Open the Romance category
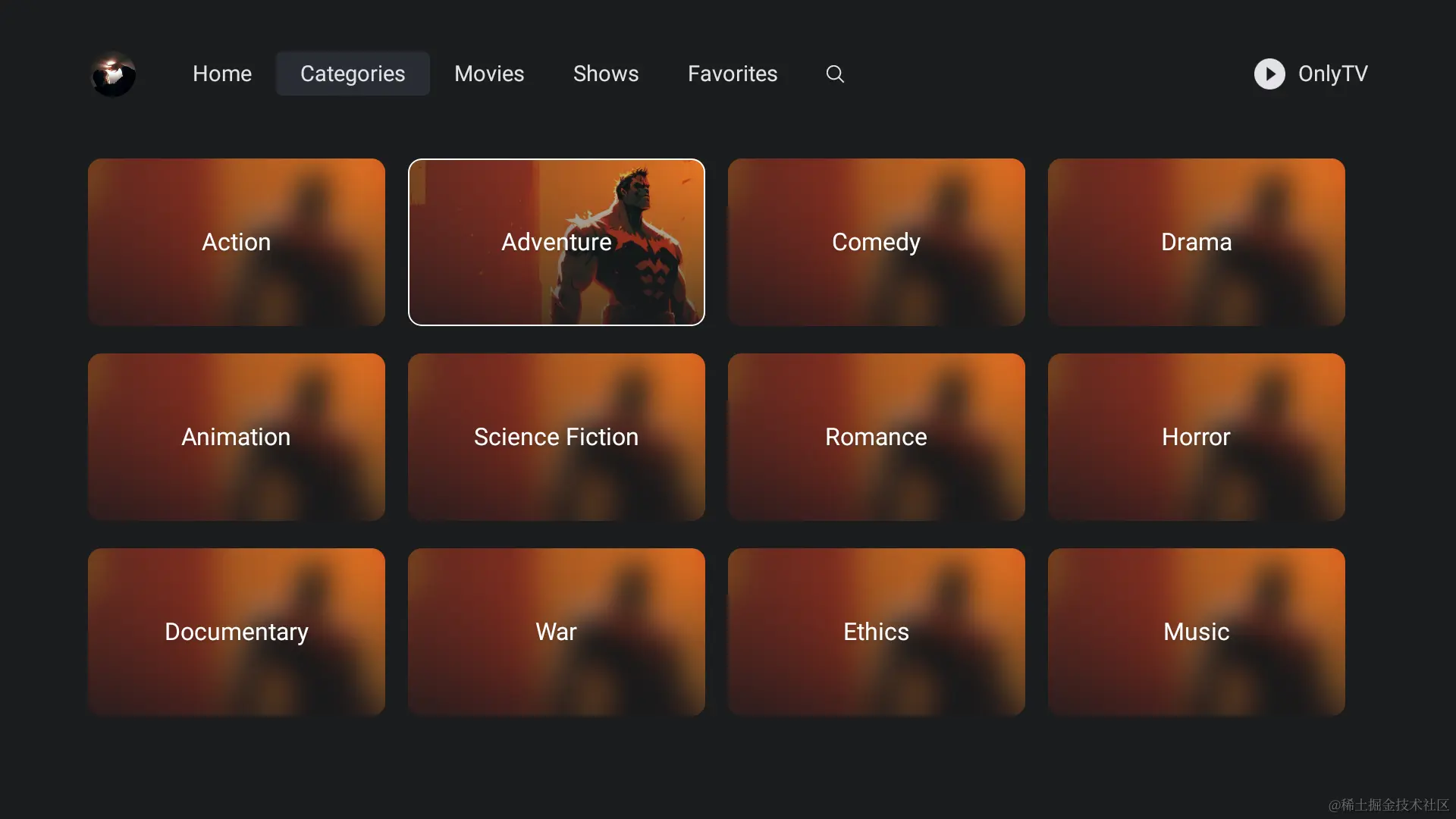1456x819 pixels. pyautogui.click(x=876, y=437)
